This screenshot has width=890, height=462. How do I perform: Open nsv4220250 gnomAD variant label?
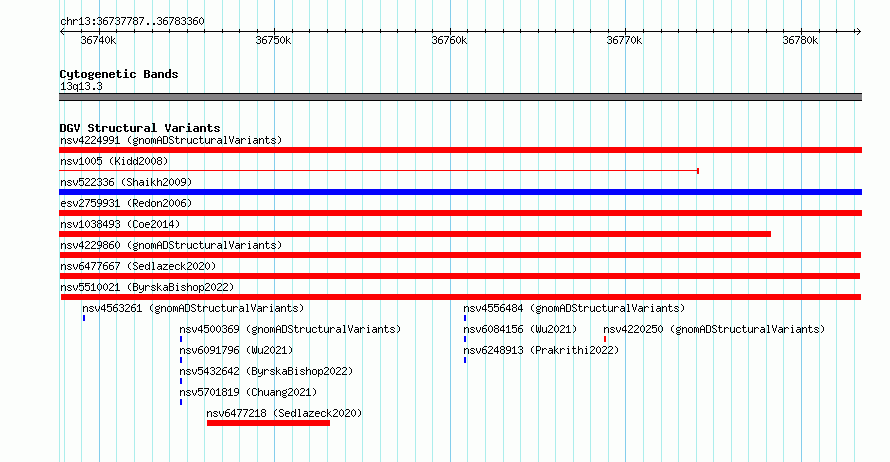click(714, 329)
